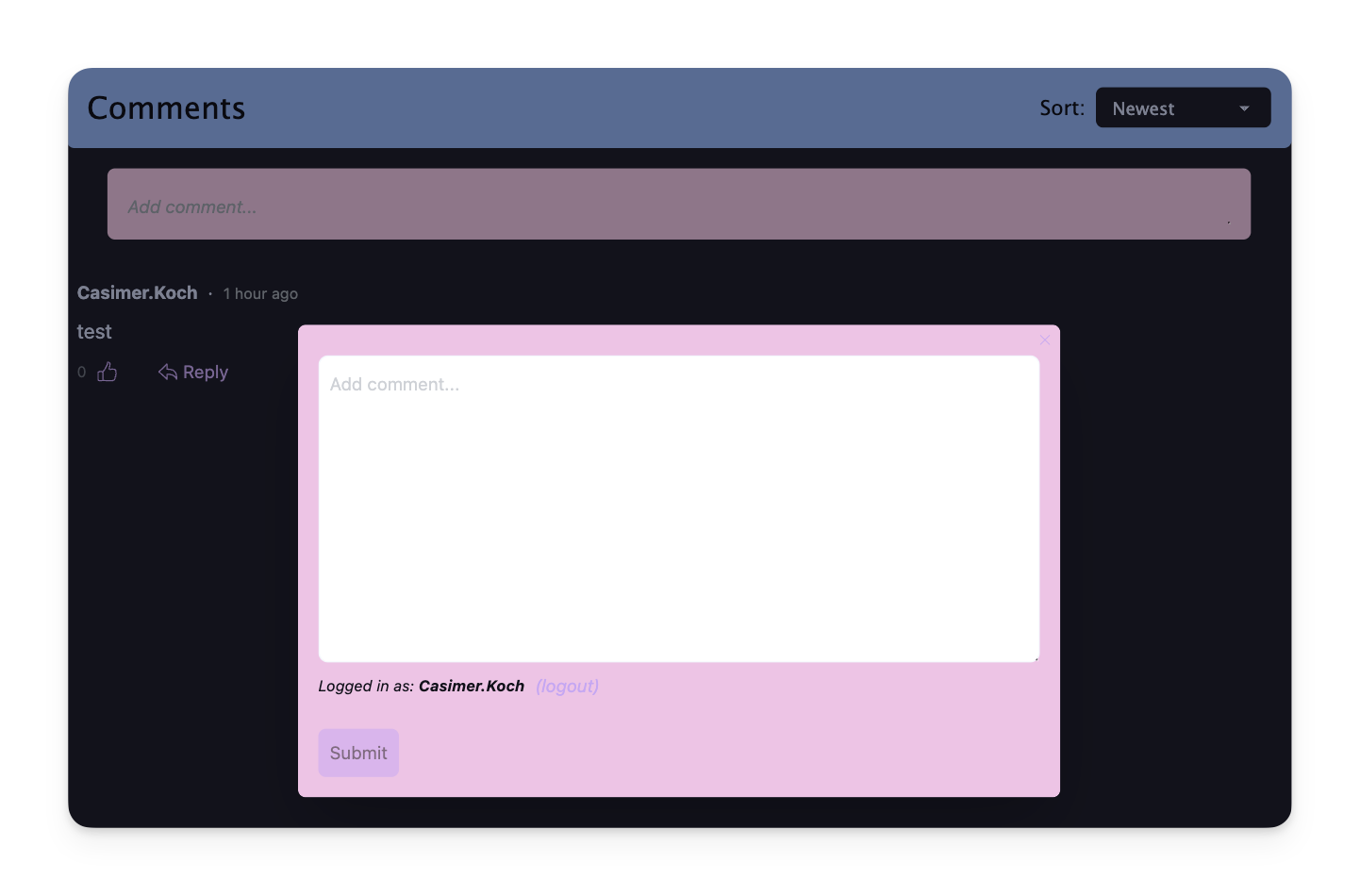Click the 1 hour ago timestamp
Viewport: 1360px width, 896px height.
click(x=260, y=294)
